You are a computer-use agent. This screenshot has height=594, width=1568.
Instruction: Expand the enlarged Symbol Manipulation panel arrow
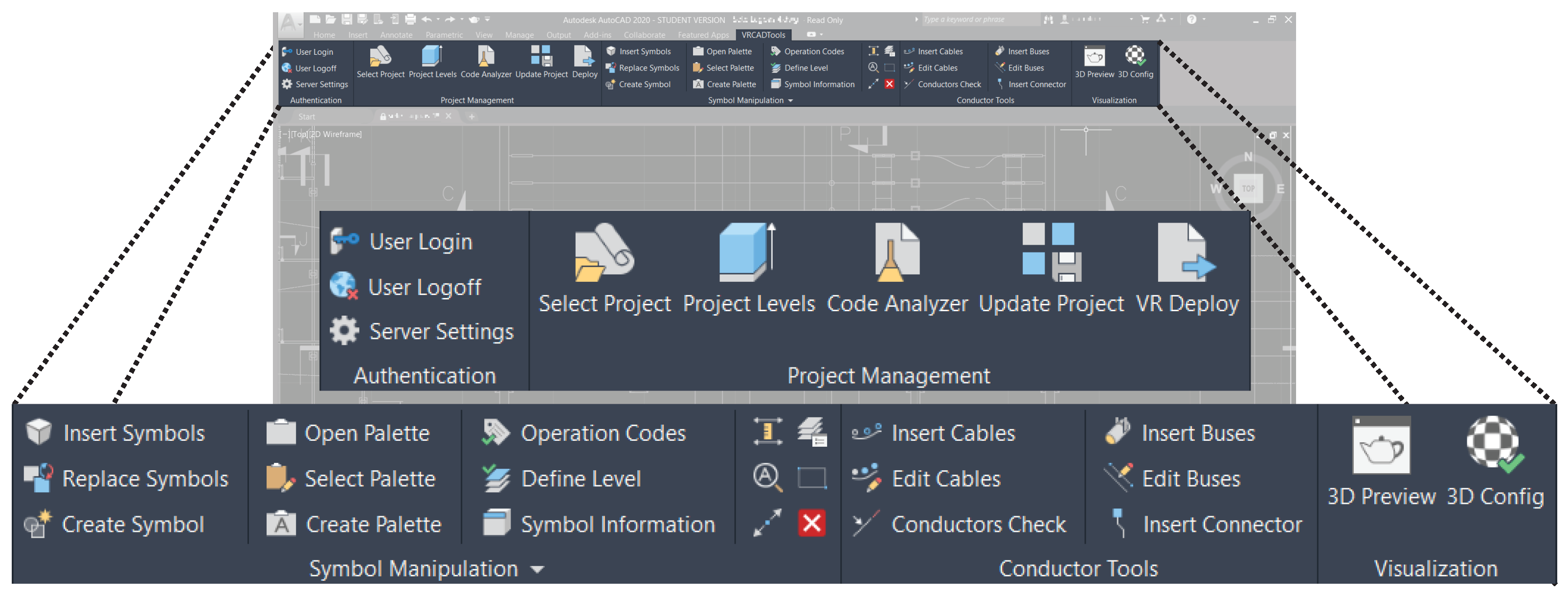point(537,569)
